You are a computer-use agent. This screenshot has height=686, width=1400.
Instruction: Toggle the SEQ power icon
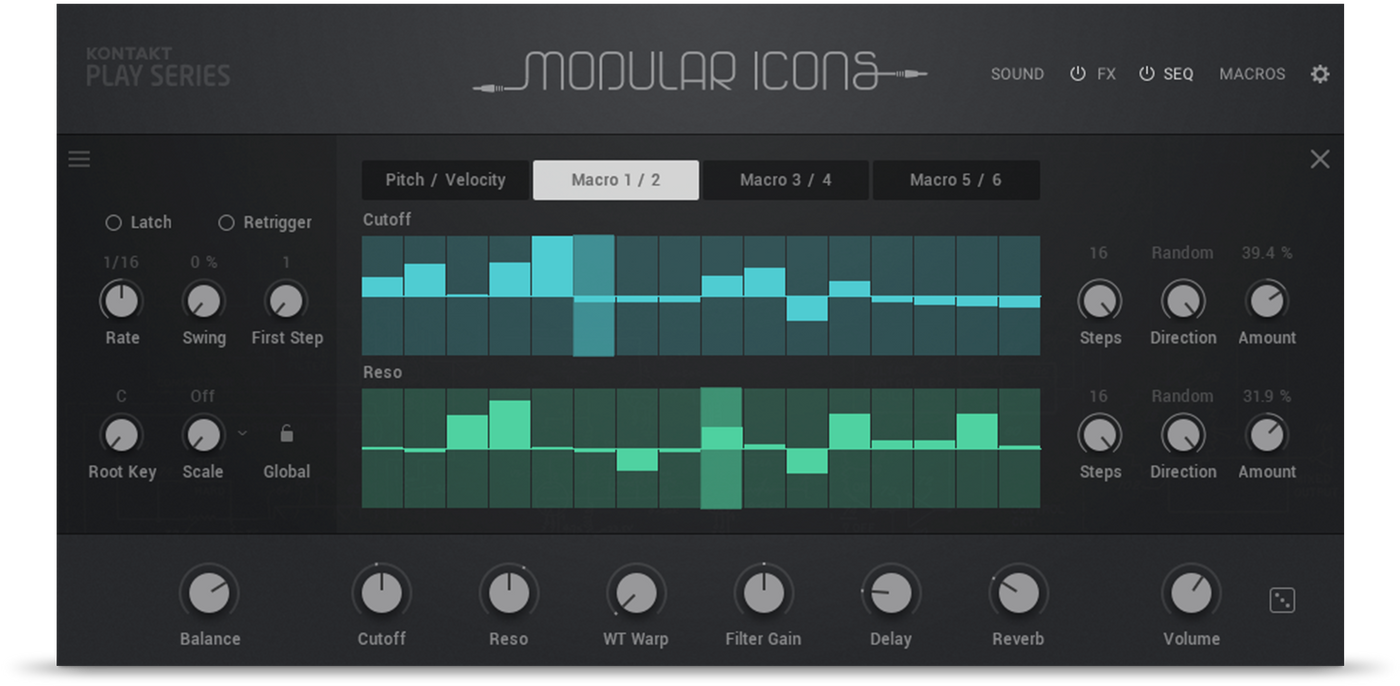[1147, 74]
